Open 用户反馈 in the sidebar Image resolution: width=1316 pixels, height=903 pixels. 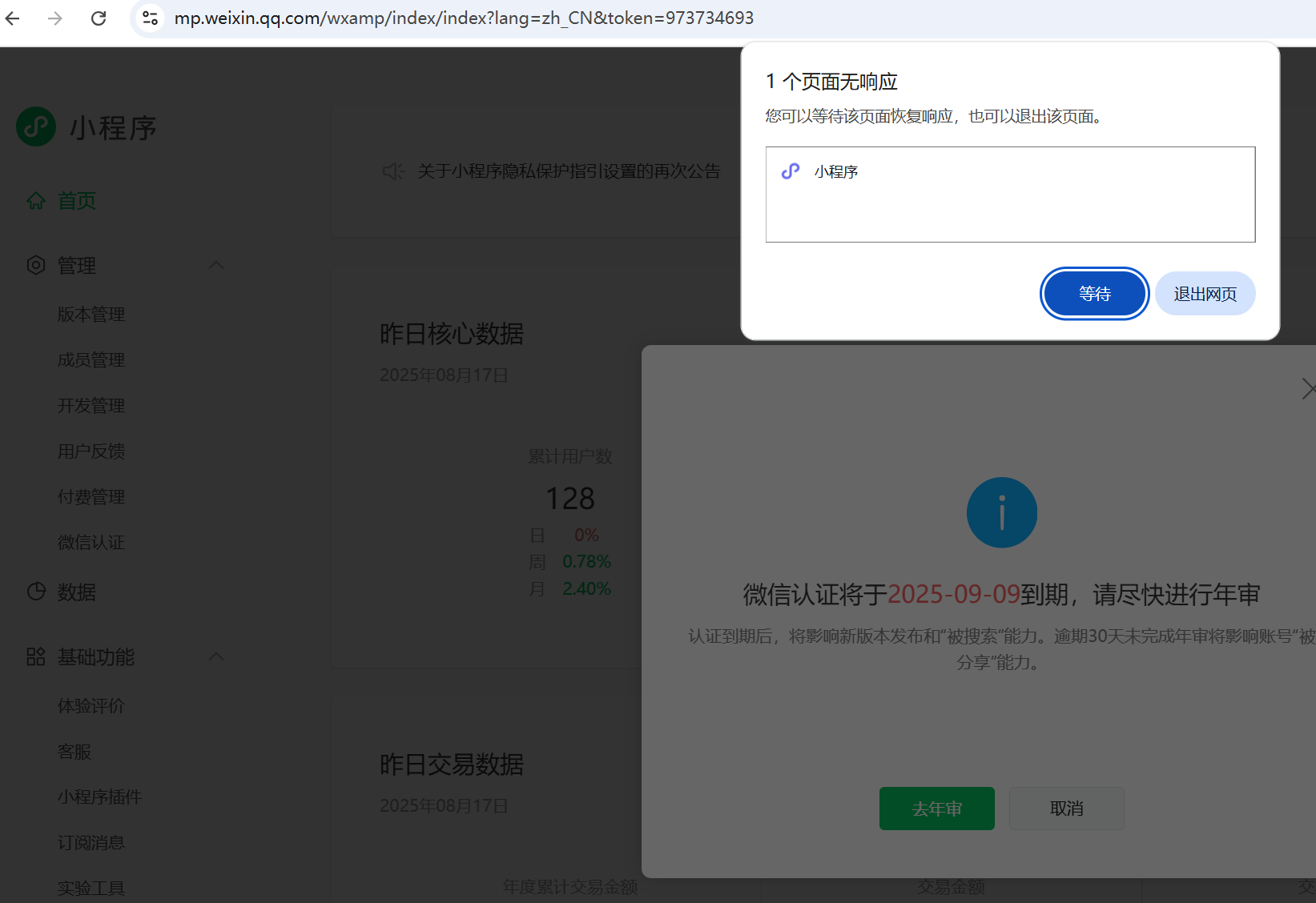pos(91,451)
